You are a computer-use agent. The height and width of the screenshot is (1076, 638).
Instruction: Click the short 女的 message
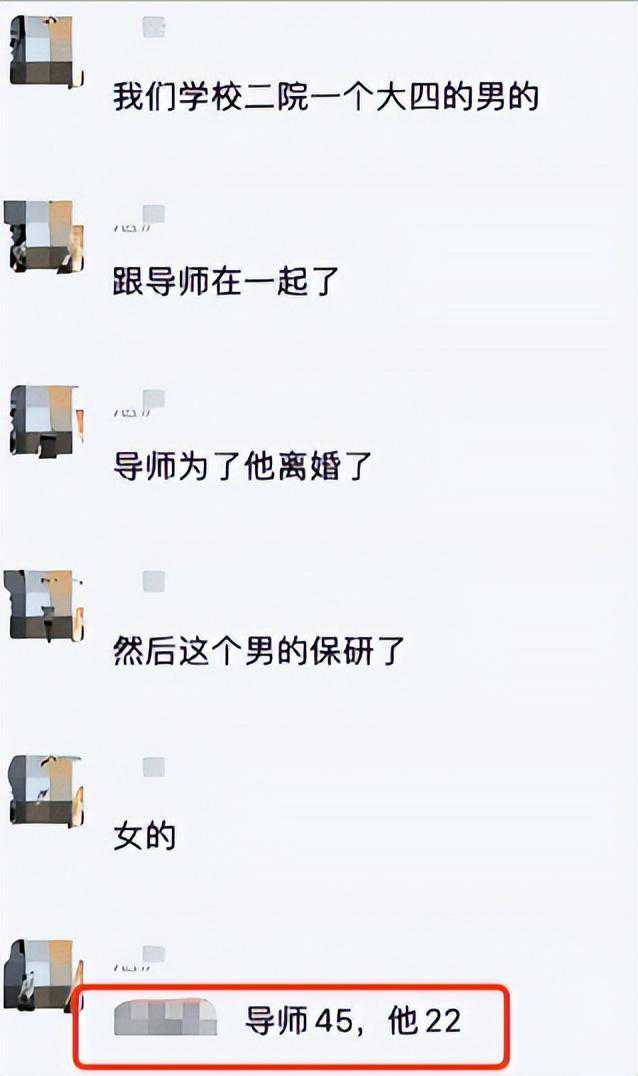click(145, 836)
